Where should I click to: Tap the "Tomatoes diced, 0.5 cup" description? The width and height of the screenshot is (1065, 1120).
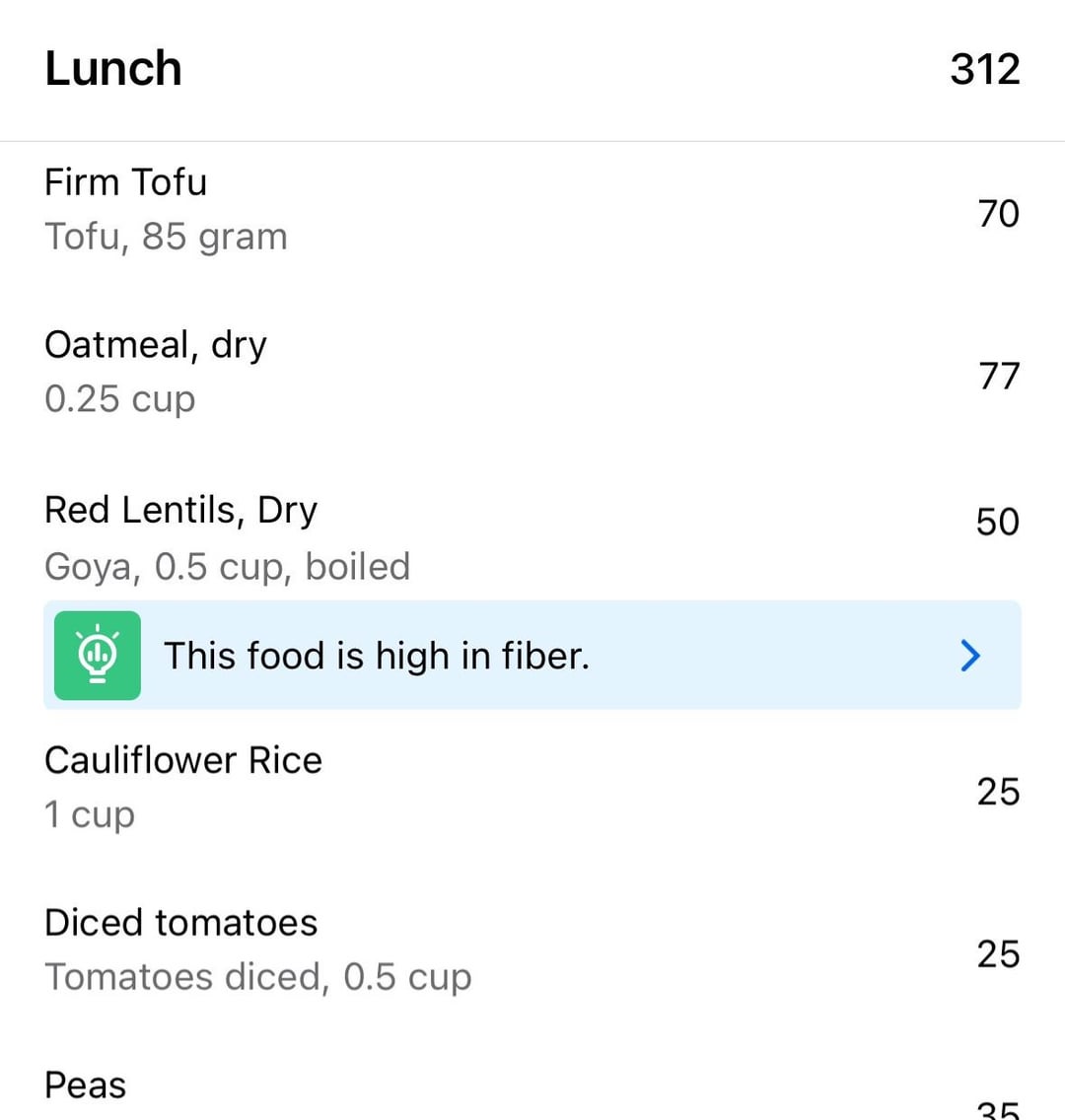click(x=258, y=977)
